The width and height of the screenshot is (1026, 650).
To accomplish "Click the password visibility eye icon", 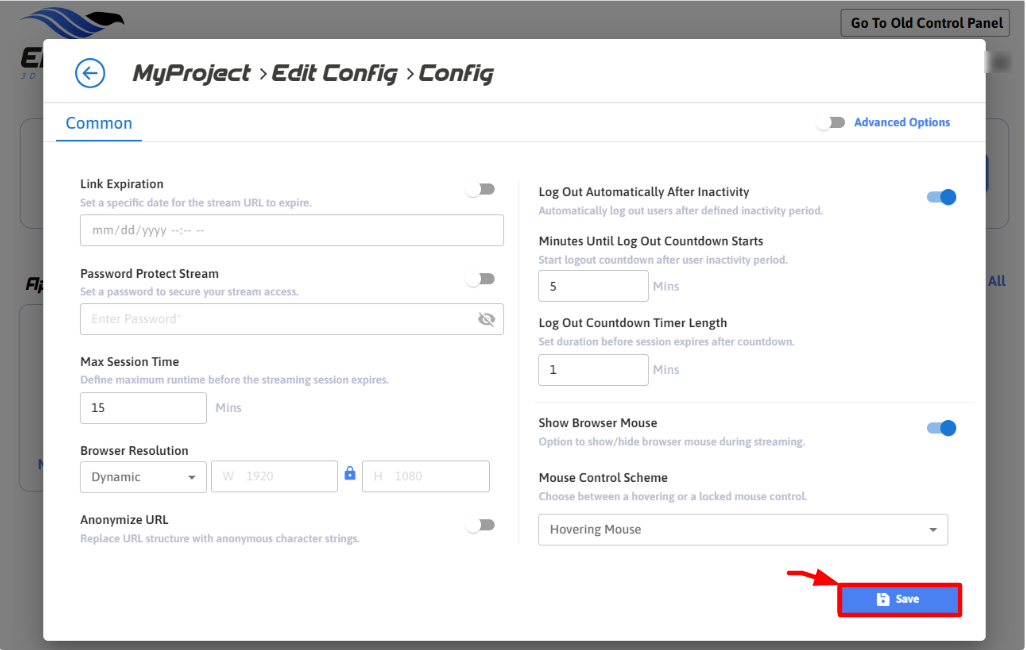I will (x=487, y=319).
